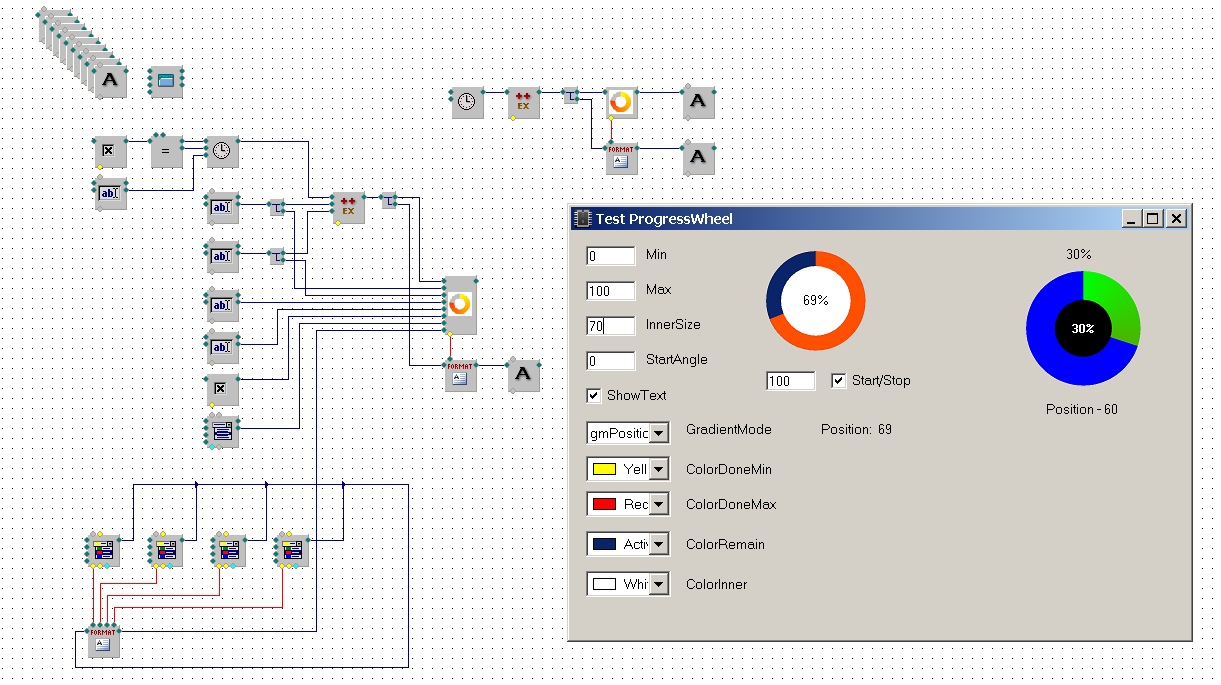Select the edit box element wired to the upper L node
The height and width of the screenshot is (685, 1221).
coord(222,207)
